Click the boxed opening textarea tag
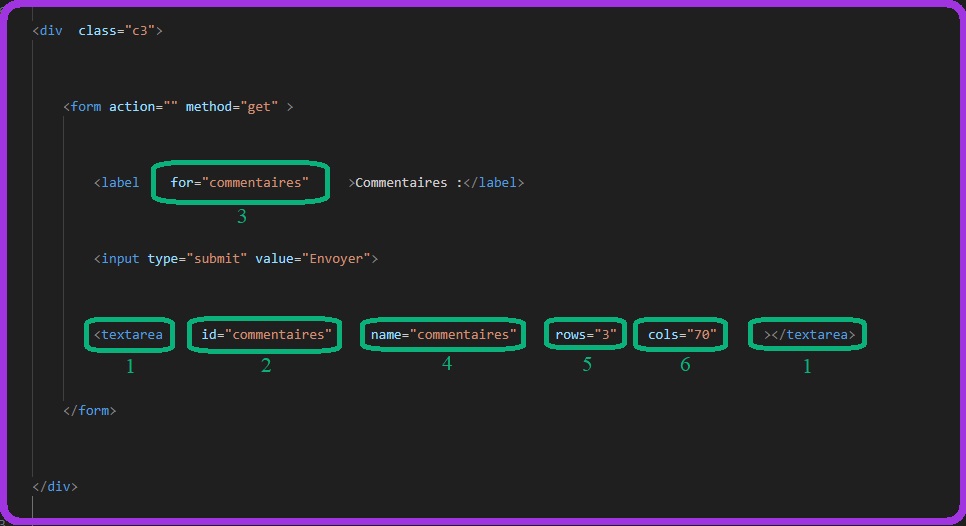966x526 pixels. (128, 334)
